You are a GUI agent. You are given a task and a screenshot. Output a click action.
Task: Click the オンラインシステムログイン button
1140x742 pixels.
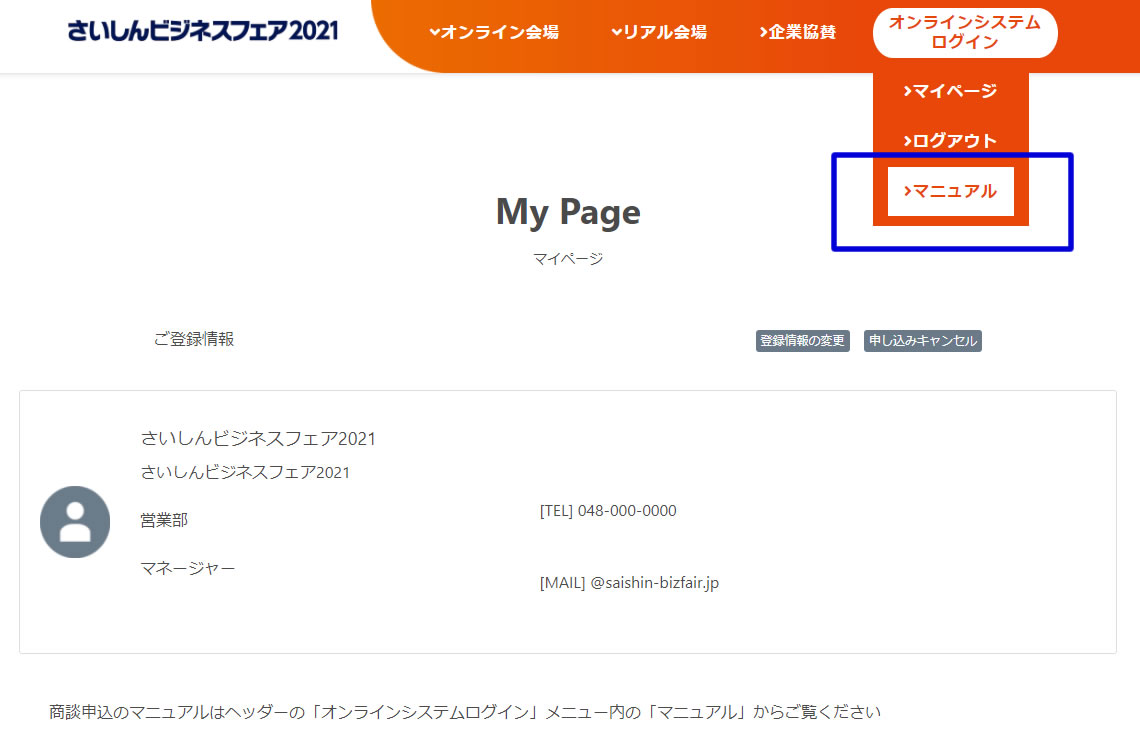point(964,32)
